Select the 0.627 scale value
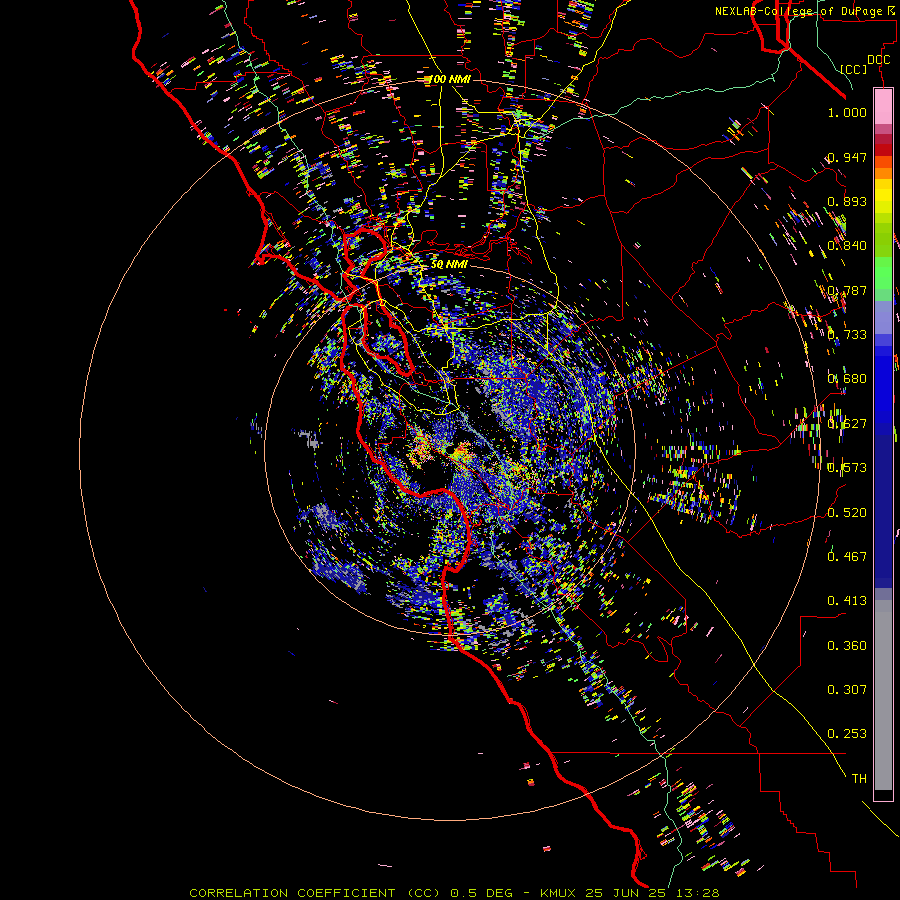 pos(847,424)
